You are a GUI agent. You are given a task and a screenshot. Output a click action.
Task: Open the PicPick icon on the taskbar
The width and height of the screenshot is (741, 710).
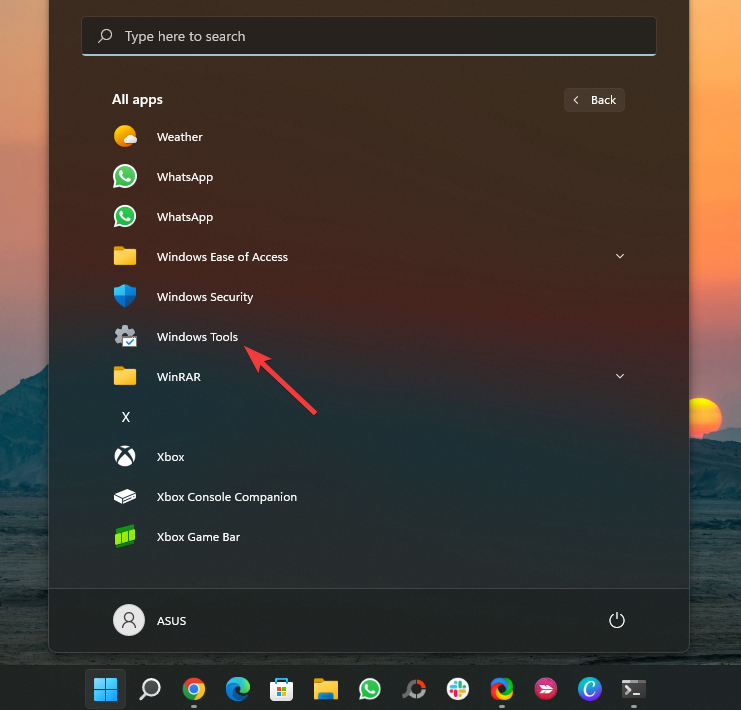(x=414, y=689)
